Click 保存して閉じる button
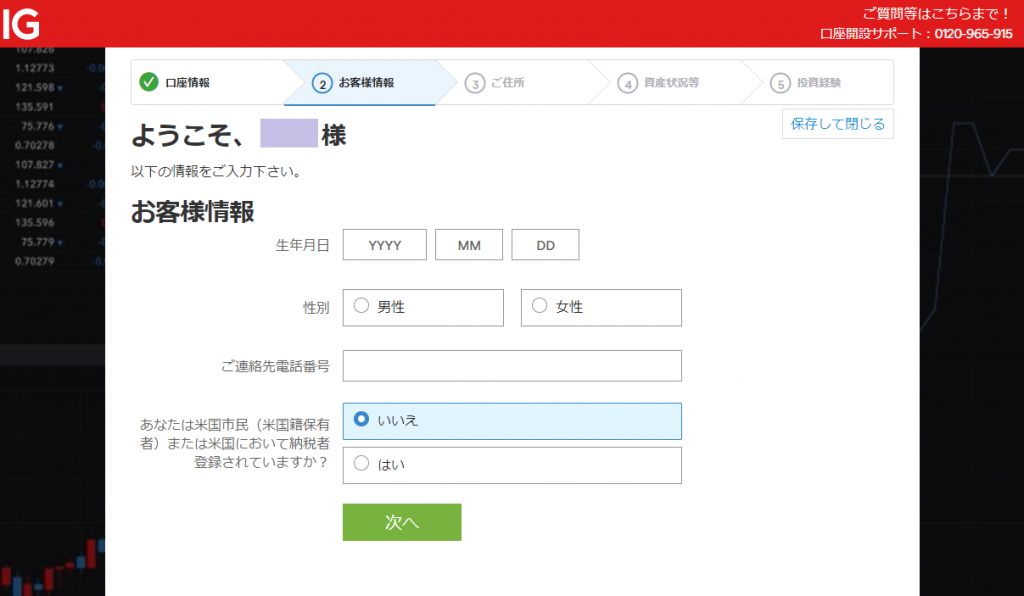Screen dimensions: 1024x596 click(838, 124)
